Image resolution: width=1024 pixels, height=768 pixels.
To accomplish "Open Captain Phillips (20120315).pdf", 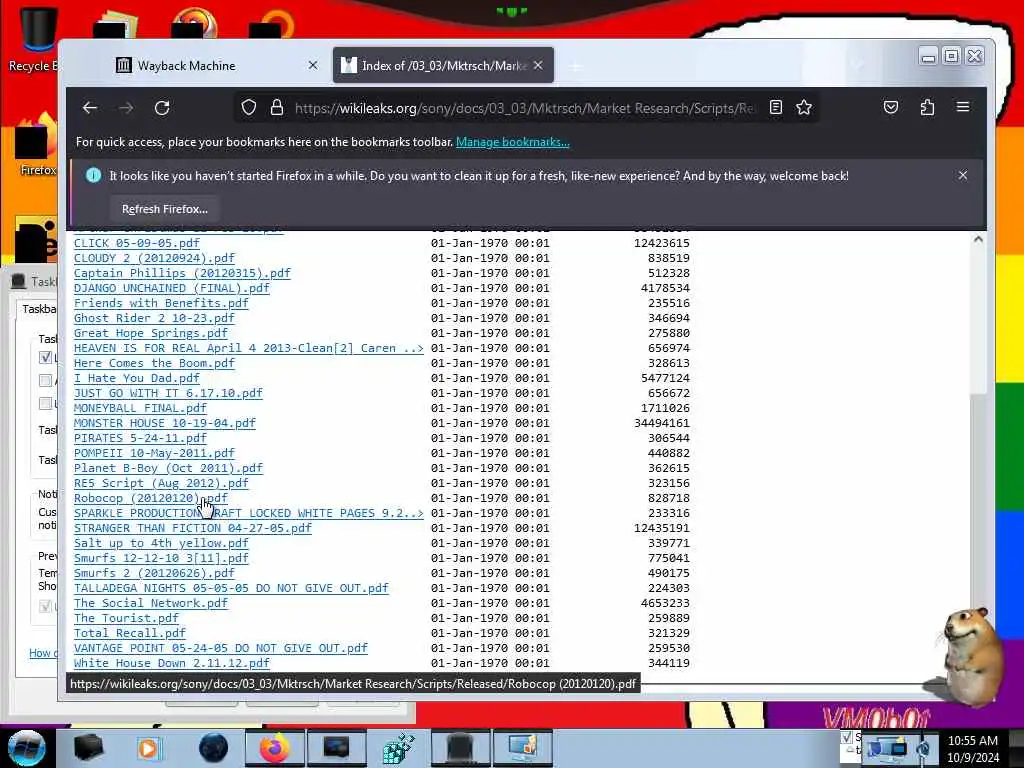I will tap(182, 273).
